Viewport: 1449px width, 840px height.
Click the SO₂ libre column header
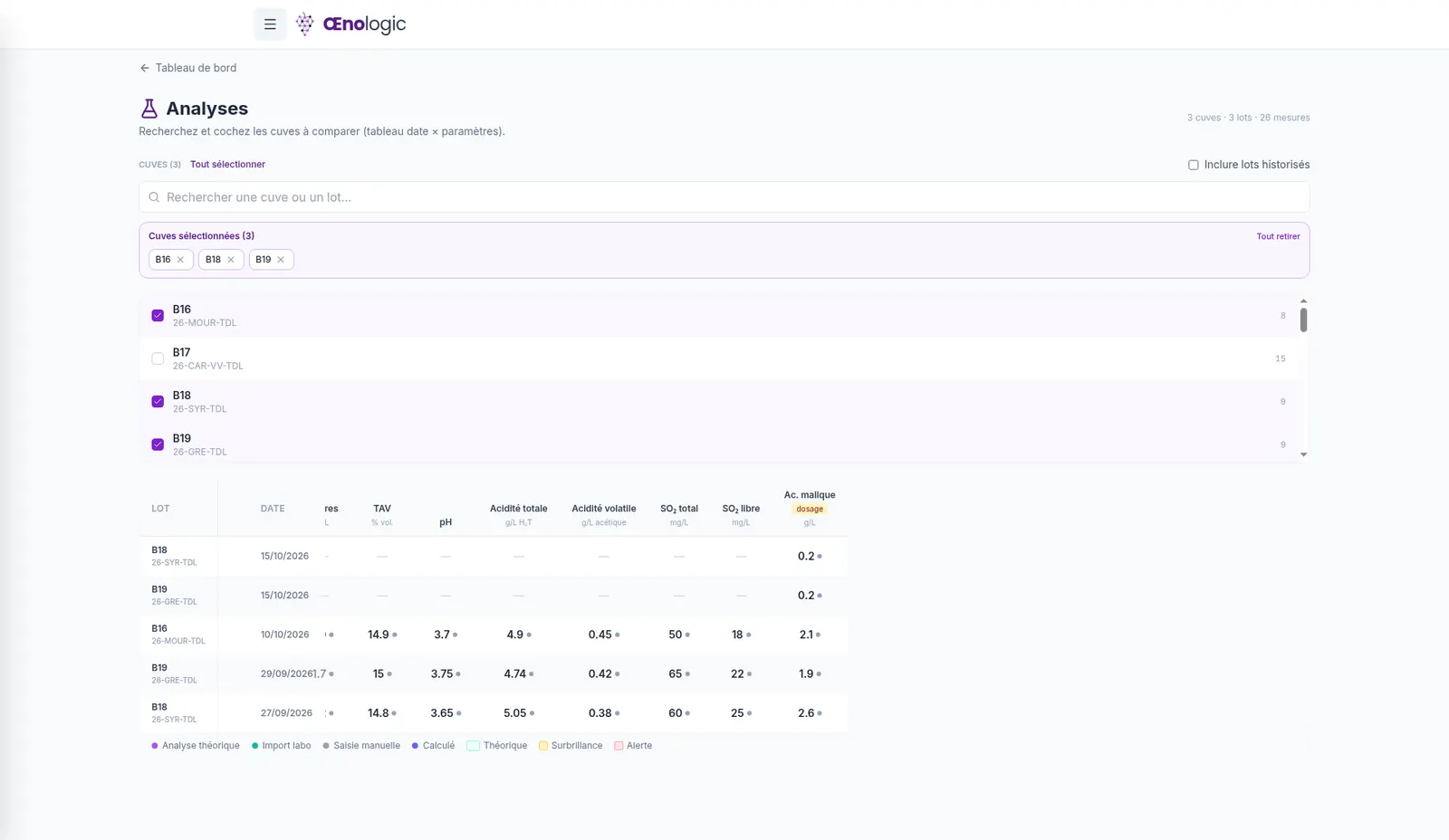(x=741, y=509)
